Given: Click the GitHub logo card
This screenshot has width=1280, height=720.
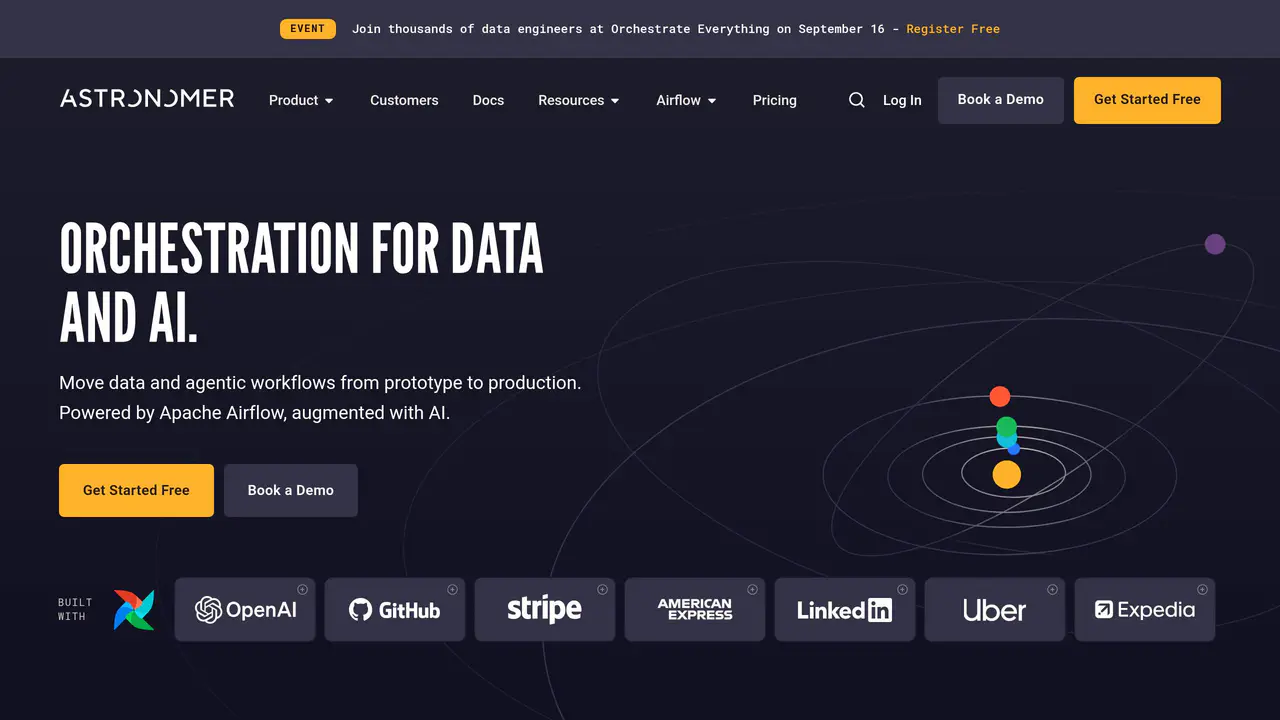Looking at the screenshot, I should [x=395, y=609].
